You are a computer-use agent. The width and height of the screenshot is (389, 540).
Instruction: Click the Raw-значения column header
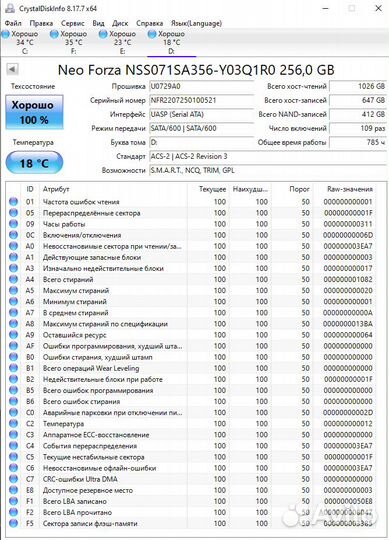coord(350,189)
